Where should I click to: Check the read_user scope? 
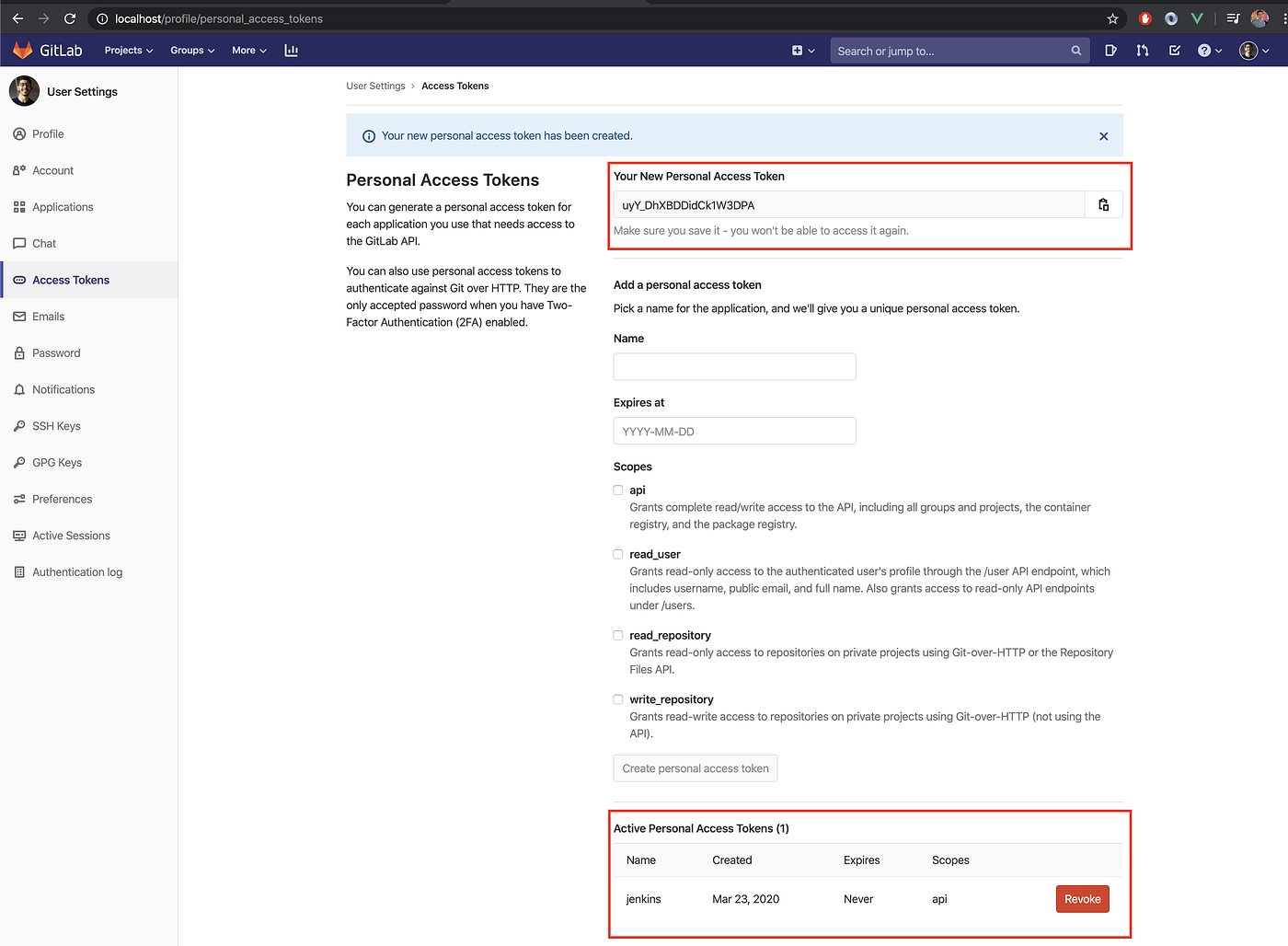point(617,553)
